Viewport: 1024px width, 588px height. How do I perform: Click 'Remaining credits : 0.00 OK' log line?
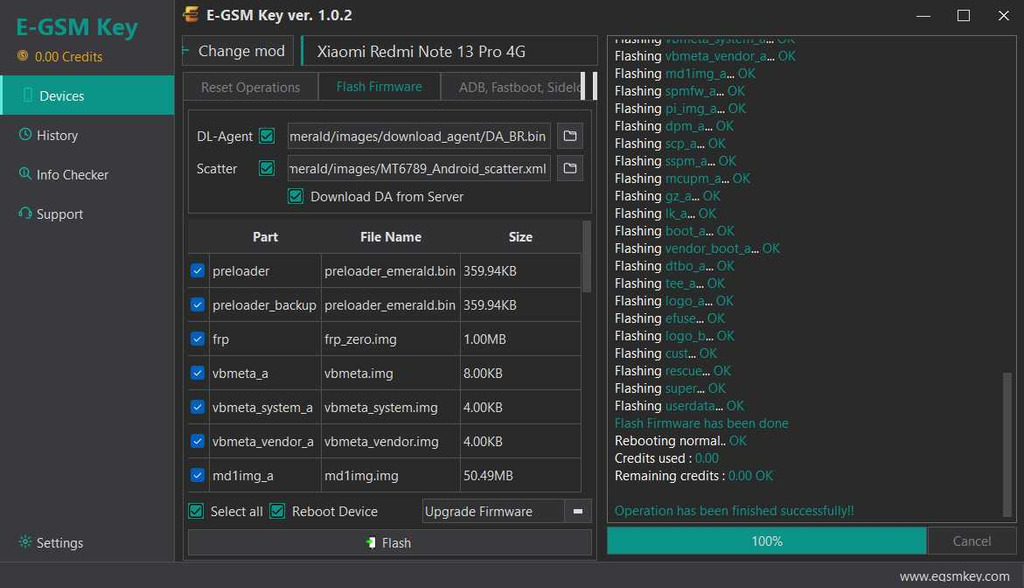click(694, 476)
